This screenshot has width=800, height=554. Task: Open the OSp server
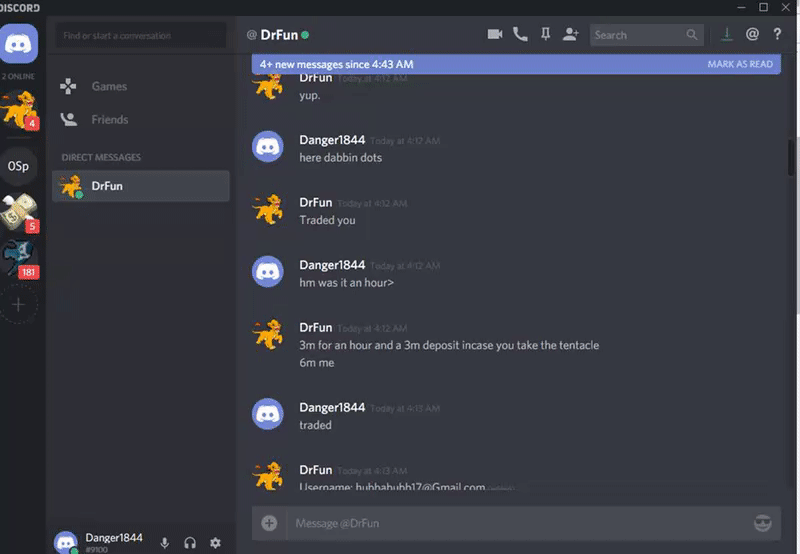pyautogui.click(x=18, y=166)
